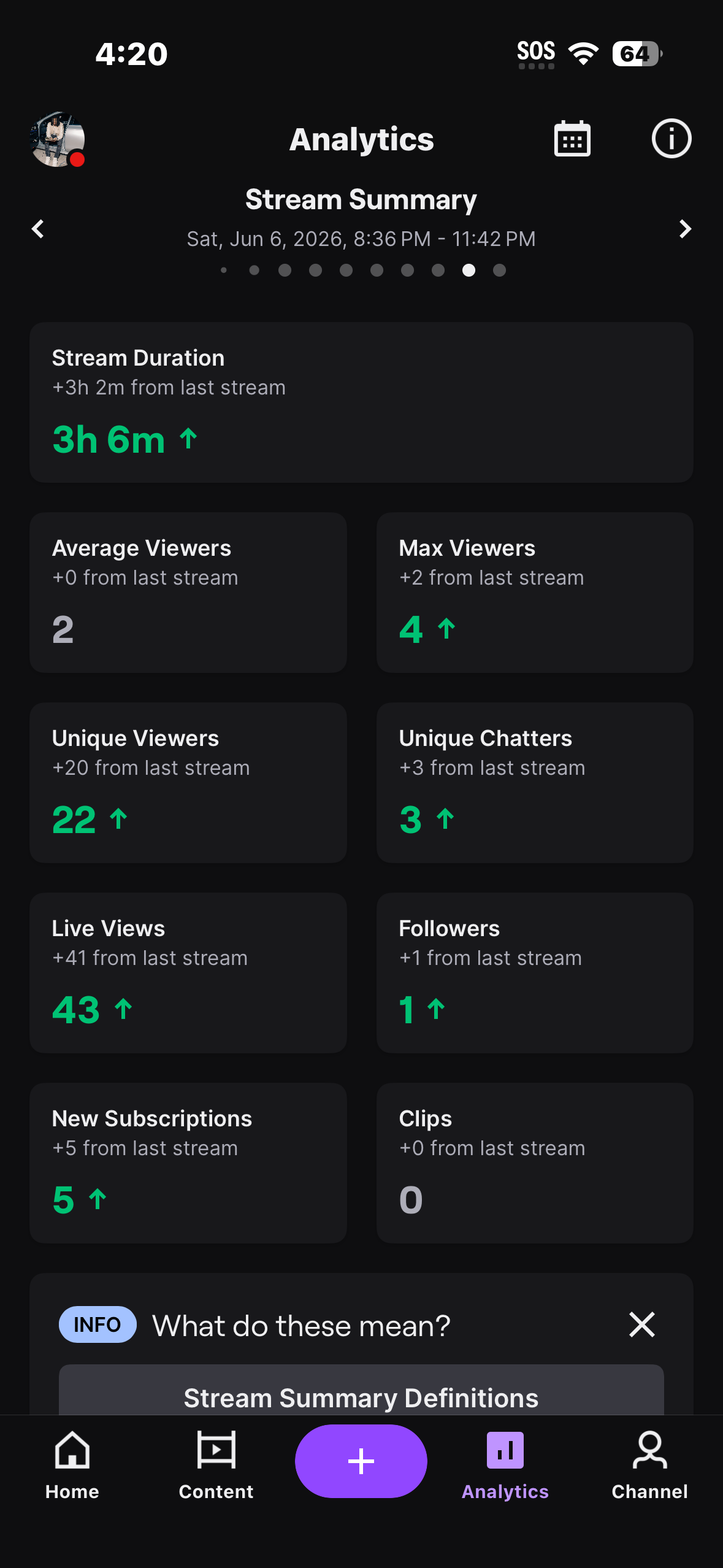Tap the New Subscriptions card
723x1568 pixels.
[x=188, y=1163]
